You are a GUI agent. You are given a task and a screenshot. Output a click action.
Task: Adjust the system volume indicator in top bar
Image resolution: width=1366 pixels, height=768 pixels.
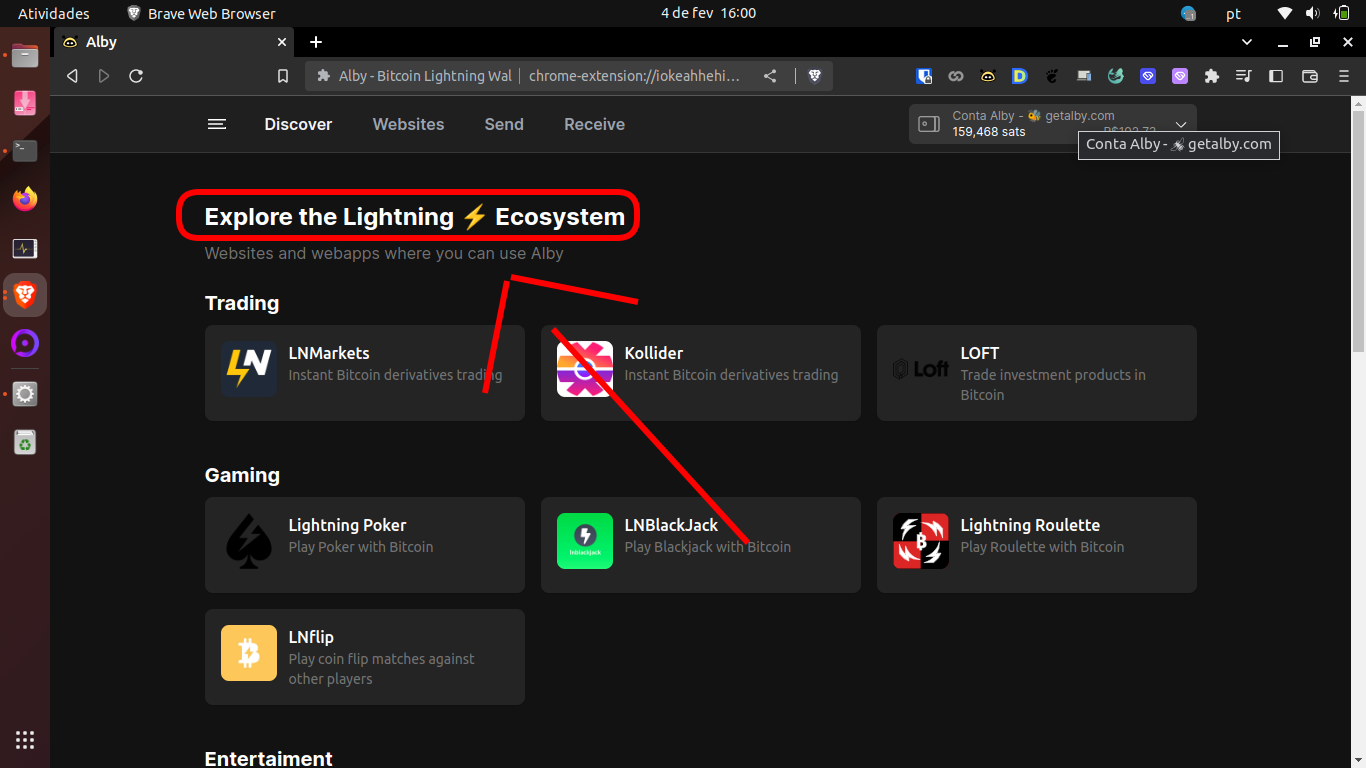coord(1312,13)
